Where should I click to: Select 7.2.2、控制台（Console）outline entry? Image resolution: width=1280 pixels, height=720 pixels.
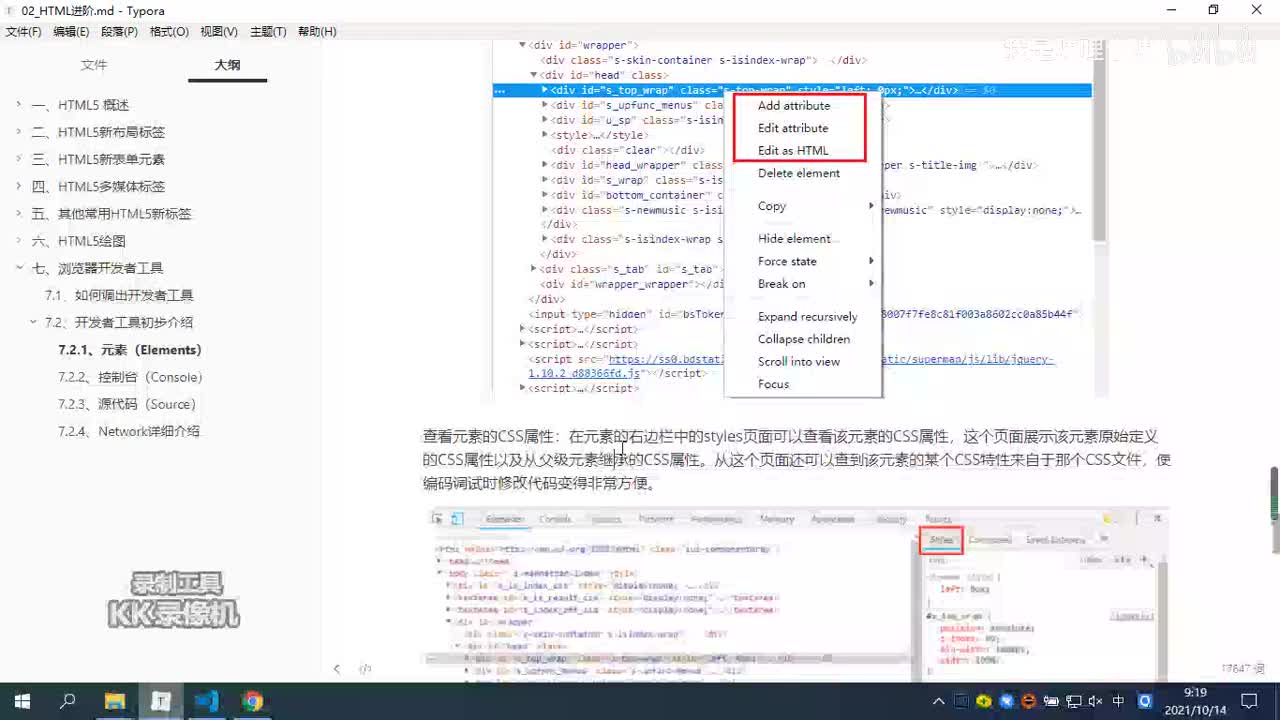(x=130, y=377)
